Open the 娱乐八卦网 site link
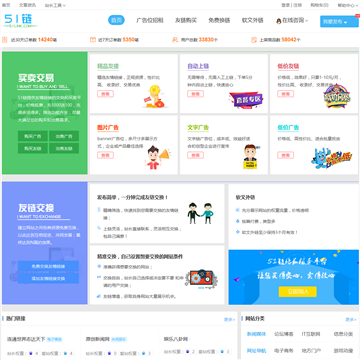360x360 pixels. (x=175, y=339)
